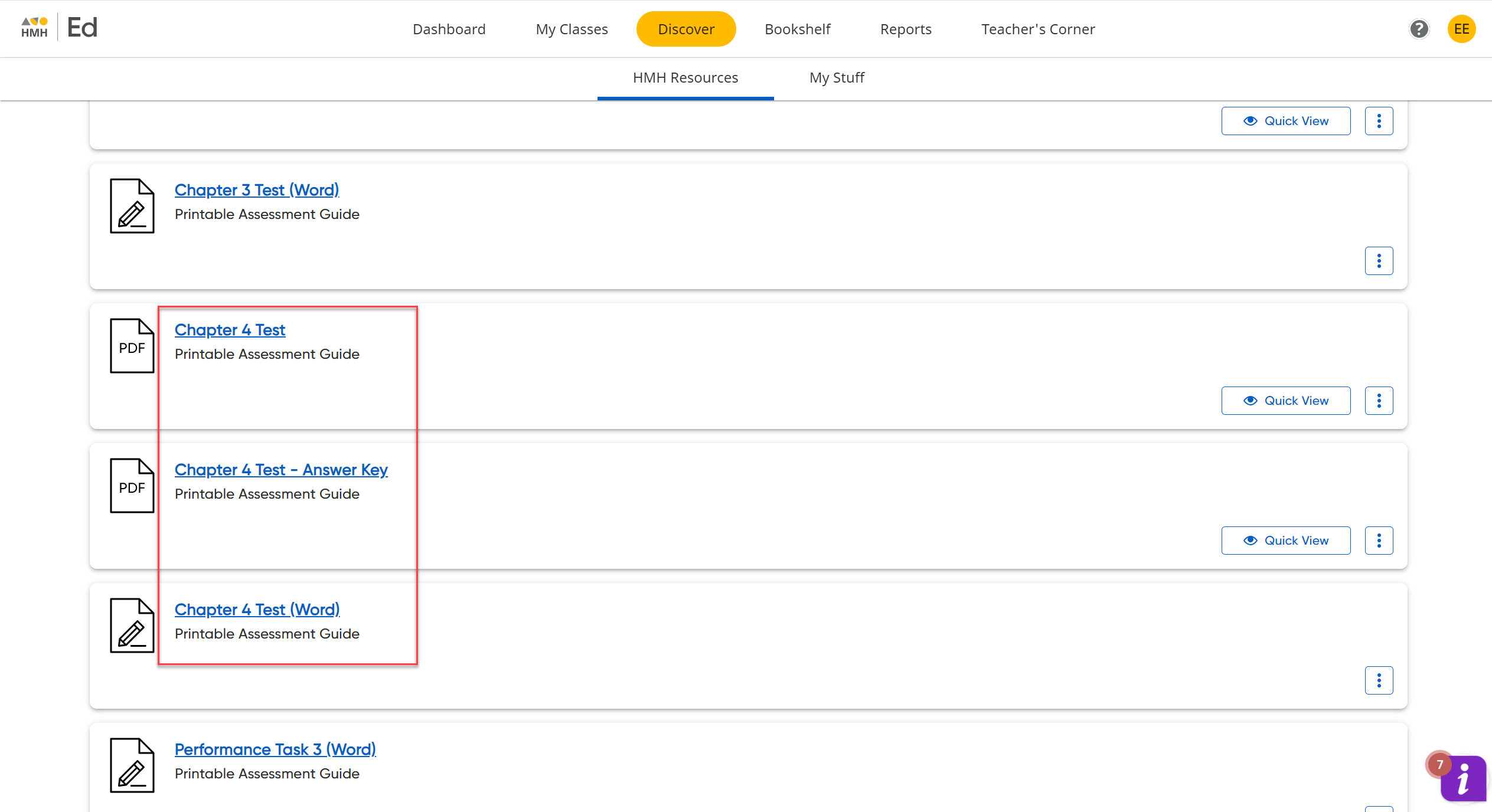This screenshot has height=812, width=1492.
Task: Click pencil document icon for Chapter 4 Test (Word)
Action: click(x=132, y=626)
